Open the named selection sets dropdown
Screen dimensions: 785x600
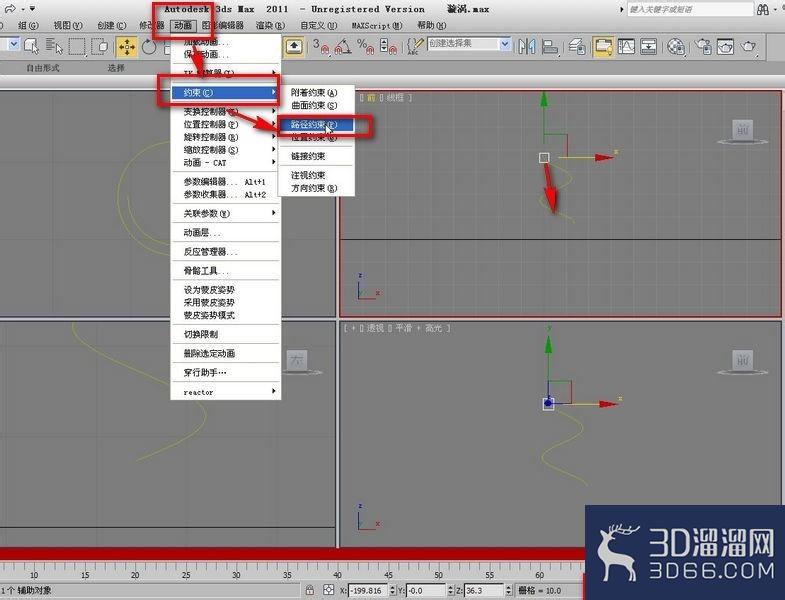[x=505, y=44]
